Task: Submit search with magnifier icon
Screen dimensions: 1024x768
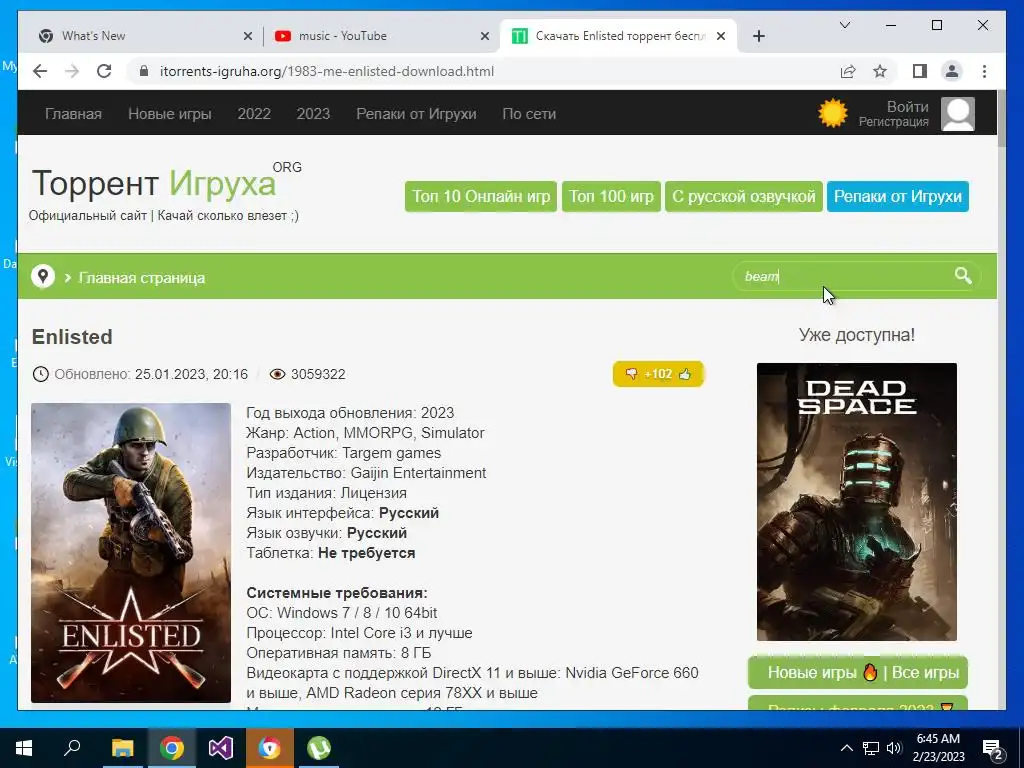Action: click(963, 276)
